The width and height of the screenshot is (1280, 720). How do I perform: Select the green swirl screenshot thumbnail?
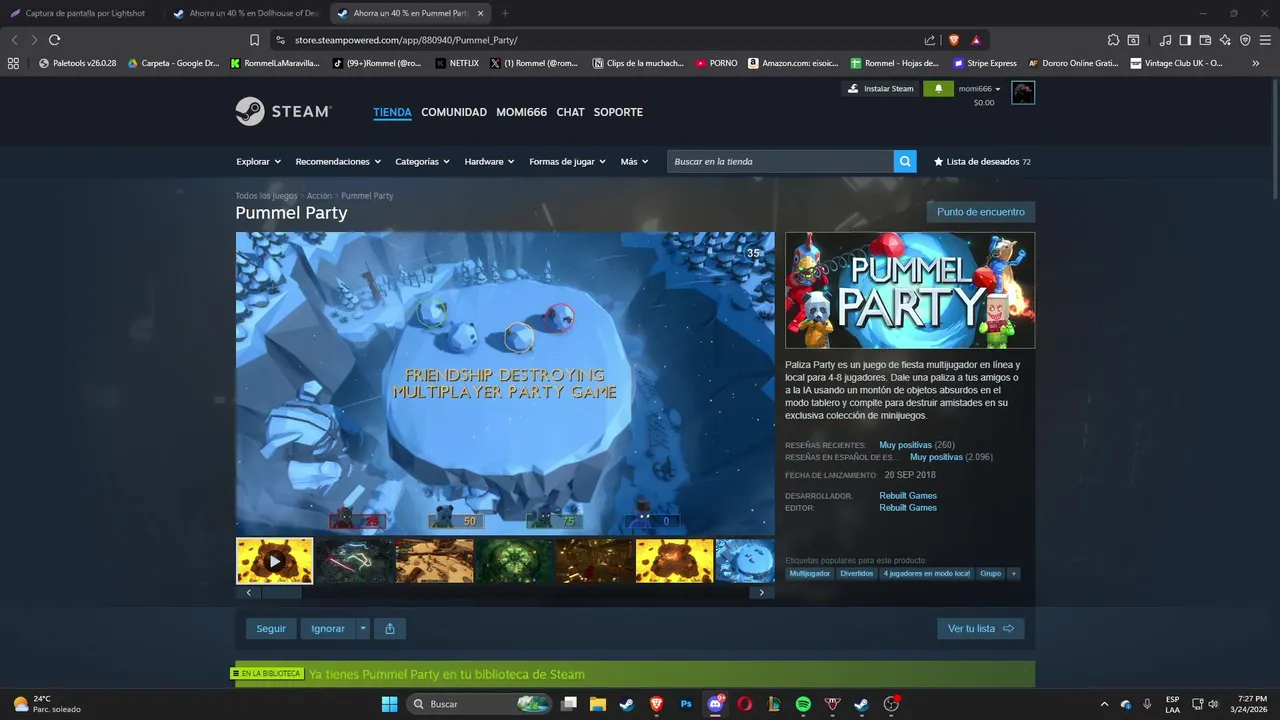514,561
